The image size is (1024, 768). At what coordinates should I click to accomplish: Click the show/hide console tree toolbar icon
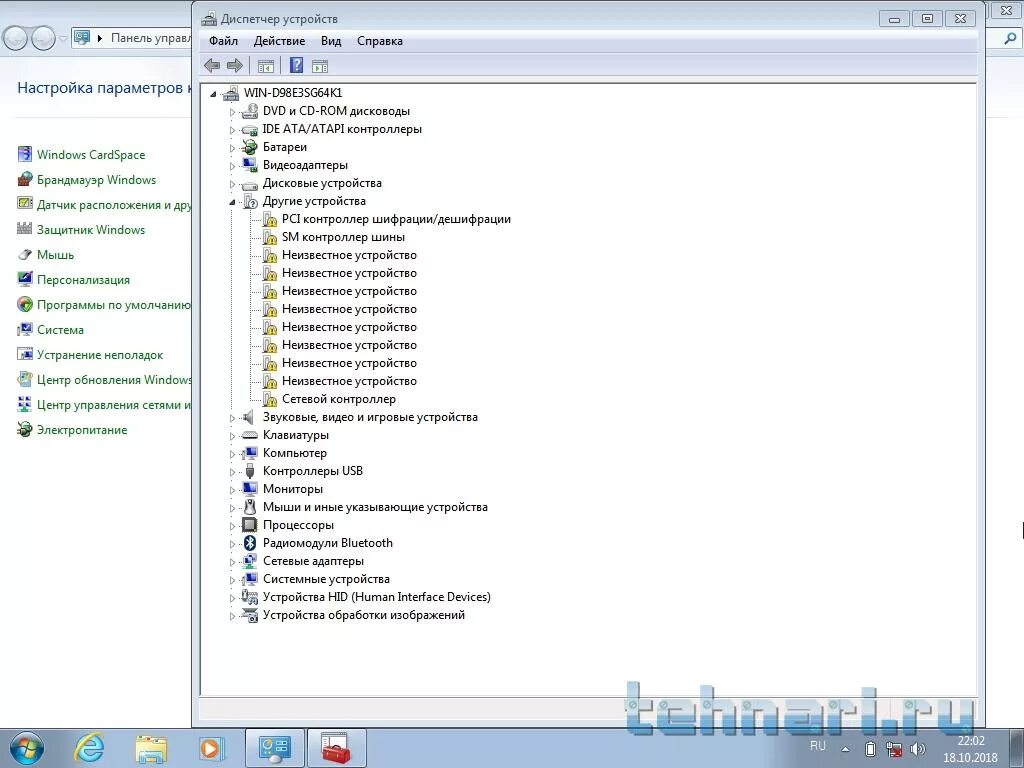coord(265,65)
